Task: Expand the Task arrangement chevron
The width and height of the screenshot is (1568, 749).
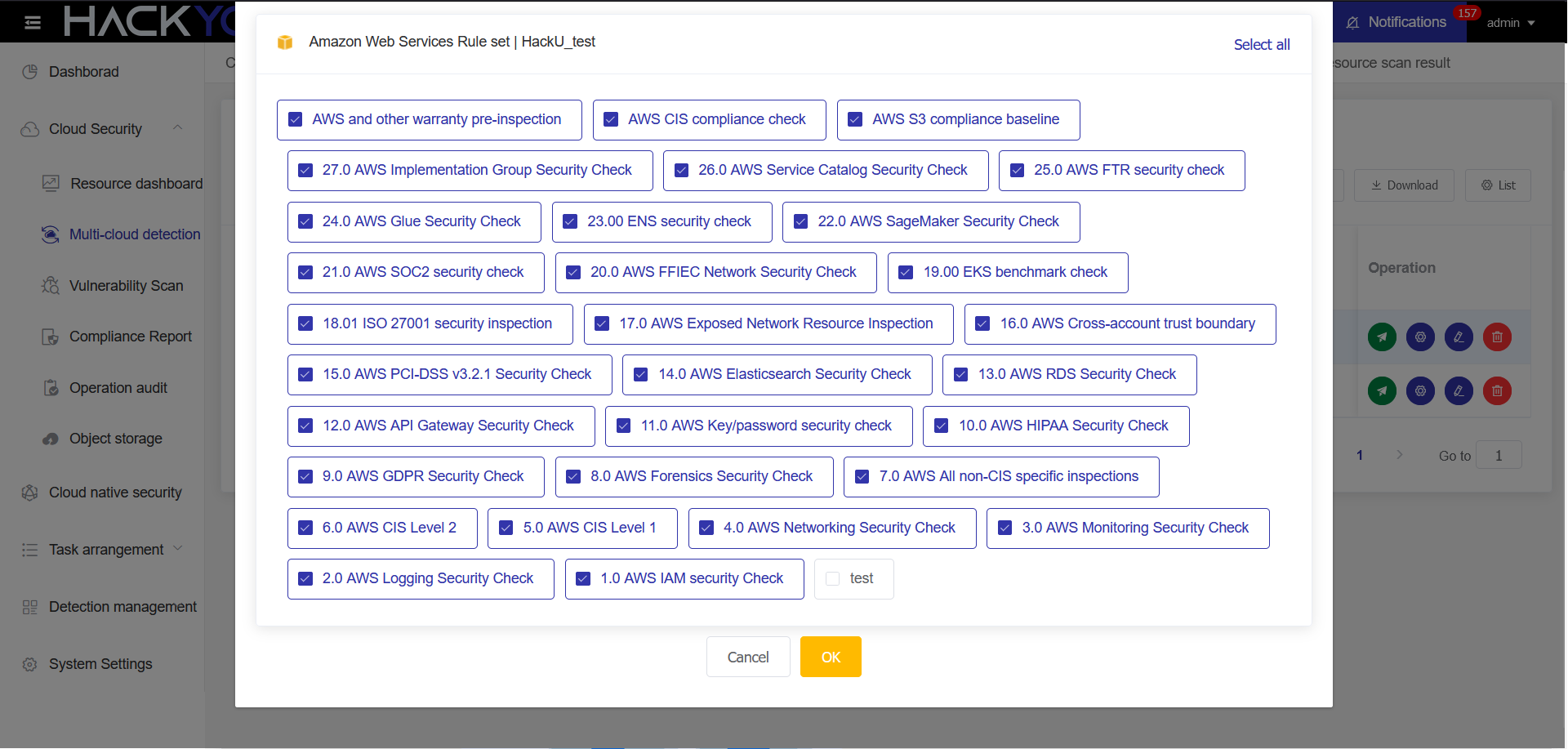Action: 177,548
